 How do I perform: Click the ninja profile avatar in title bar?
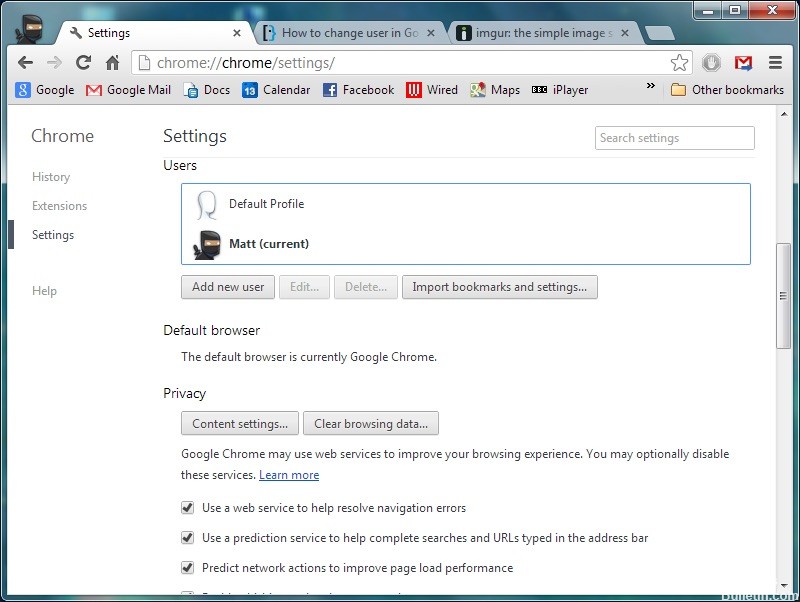[x=30, y=29]
